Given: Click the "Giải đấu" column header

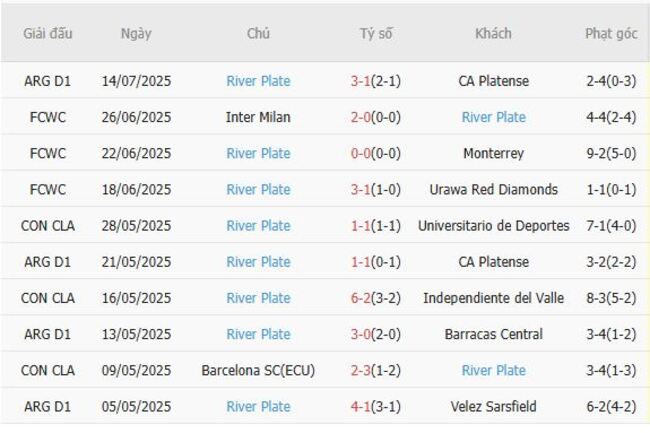Looking at the screenshot, I should [48, 33].
